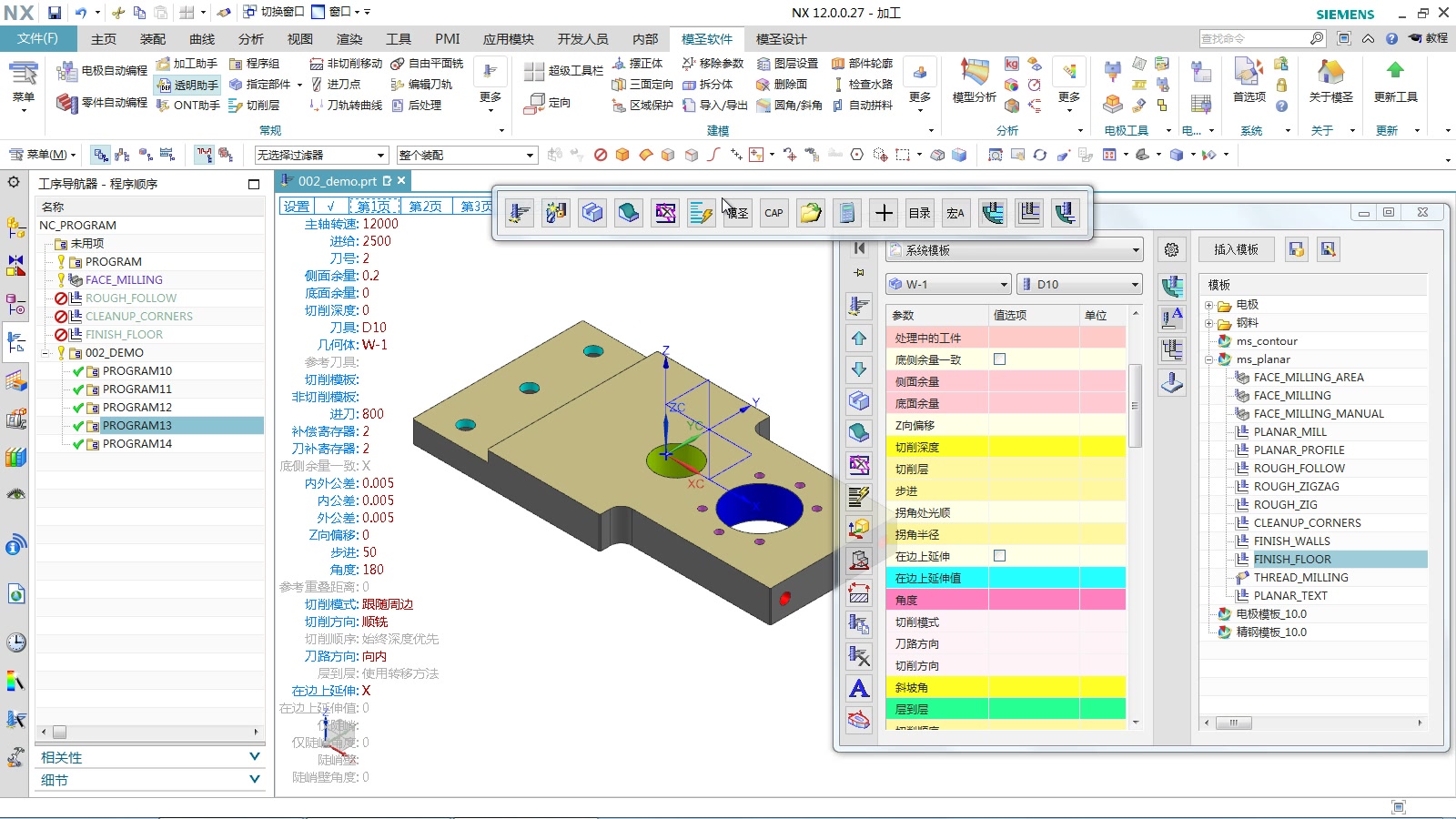Click the blue up arrow in dialog sidebar
Viewport: 1456px width, 819px height.
(858, 339)
